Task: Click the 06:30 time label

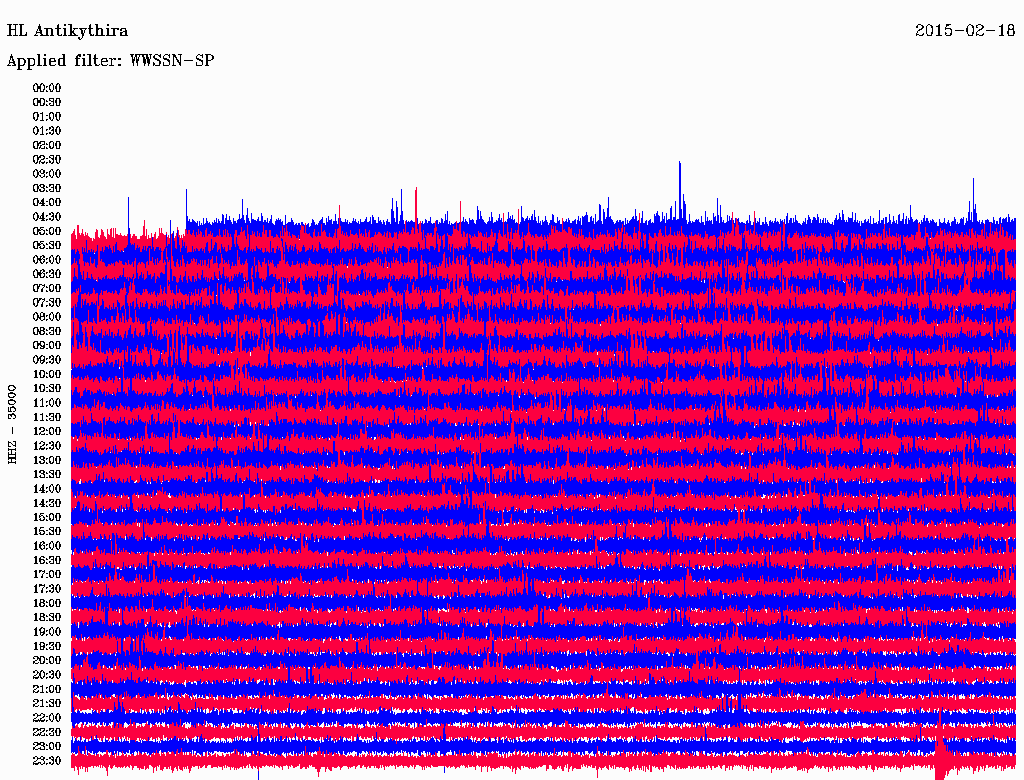Action: [47, 274]
